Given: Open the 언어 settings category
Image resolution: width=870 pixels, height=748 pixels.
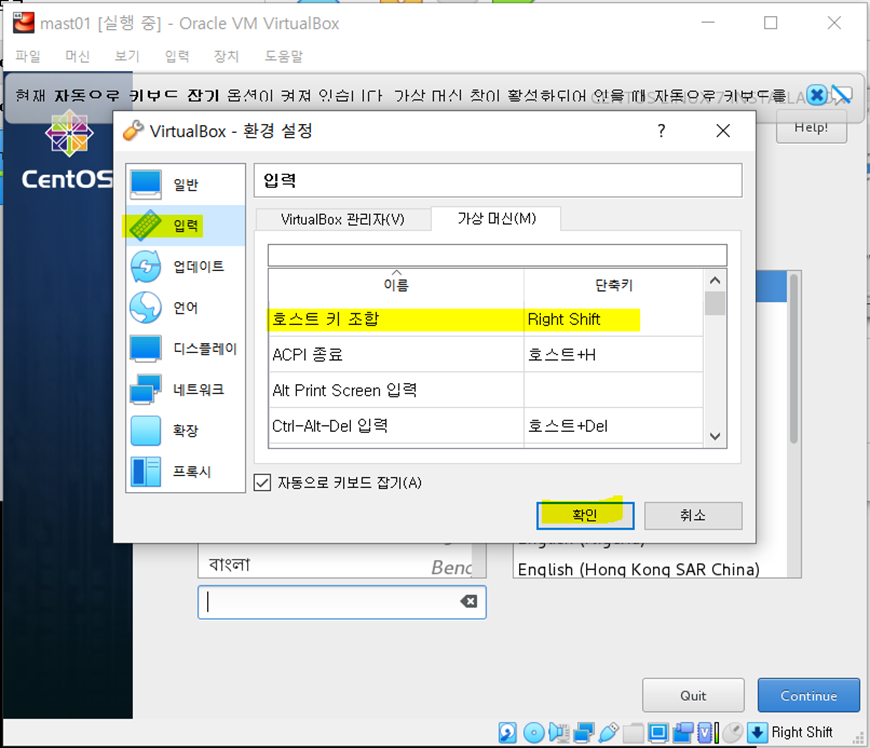Looking at the screenshot, I should click(x=185, y=307).
